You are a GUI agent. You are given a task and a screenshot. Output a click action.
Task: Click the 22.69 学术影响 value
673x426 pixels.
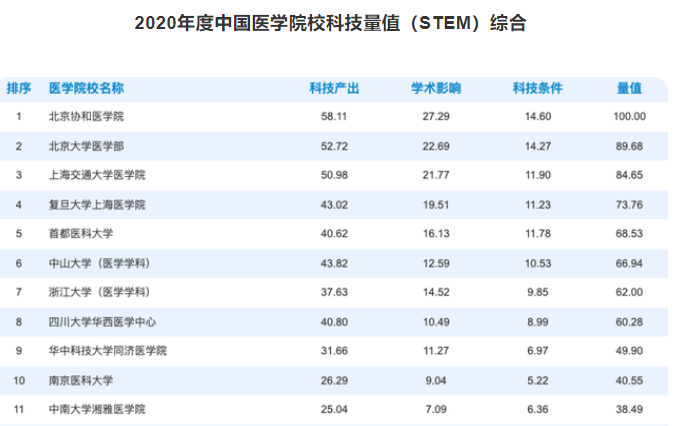click(436, 146)
